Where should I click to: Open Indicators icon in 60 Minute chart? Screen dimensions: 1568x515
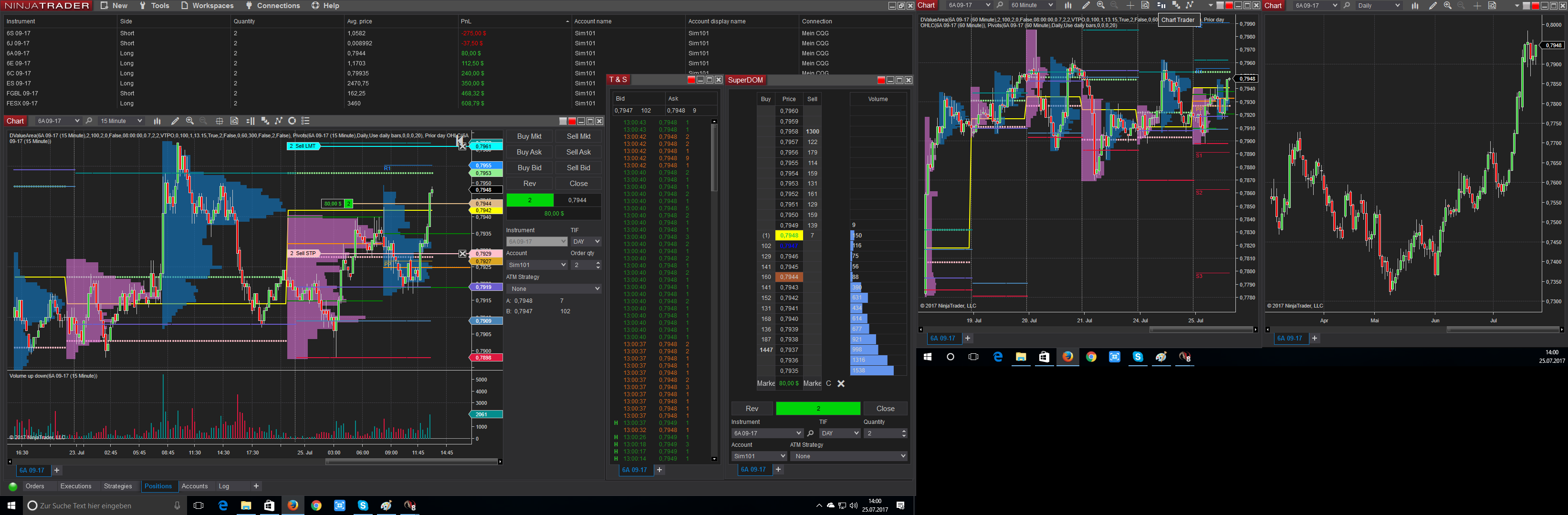pos(1190,5)
